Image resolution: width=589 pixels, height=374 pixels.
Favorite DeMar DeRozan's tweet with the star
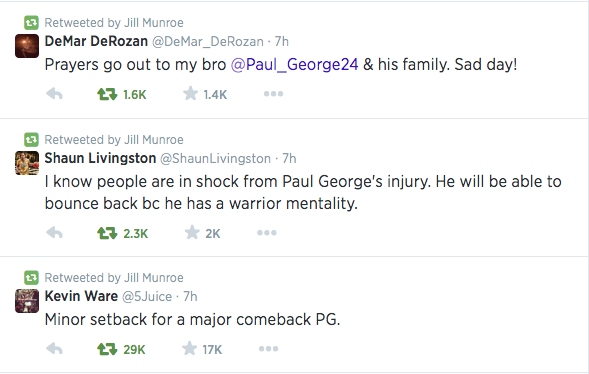point(190,94)
